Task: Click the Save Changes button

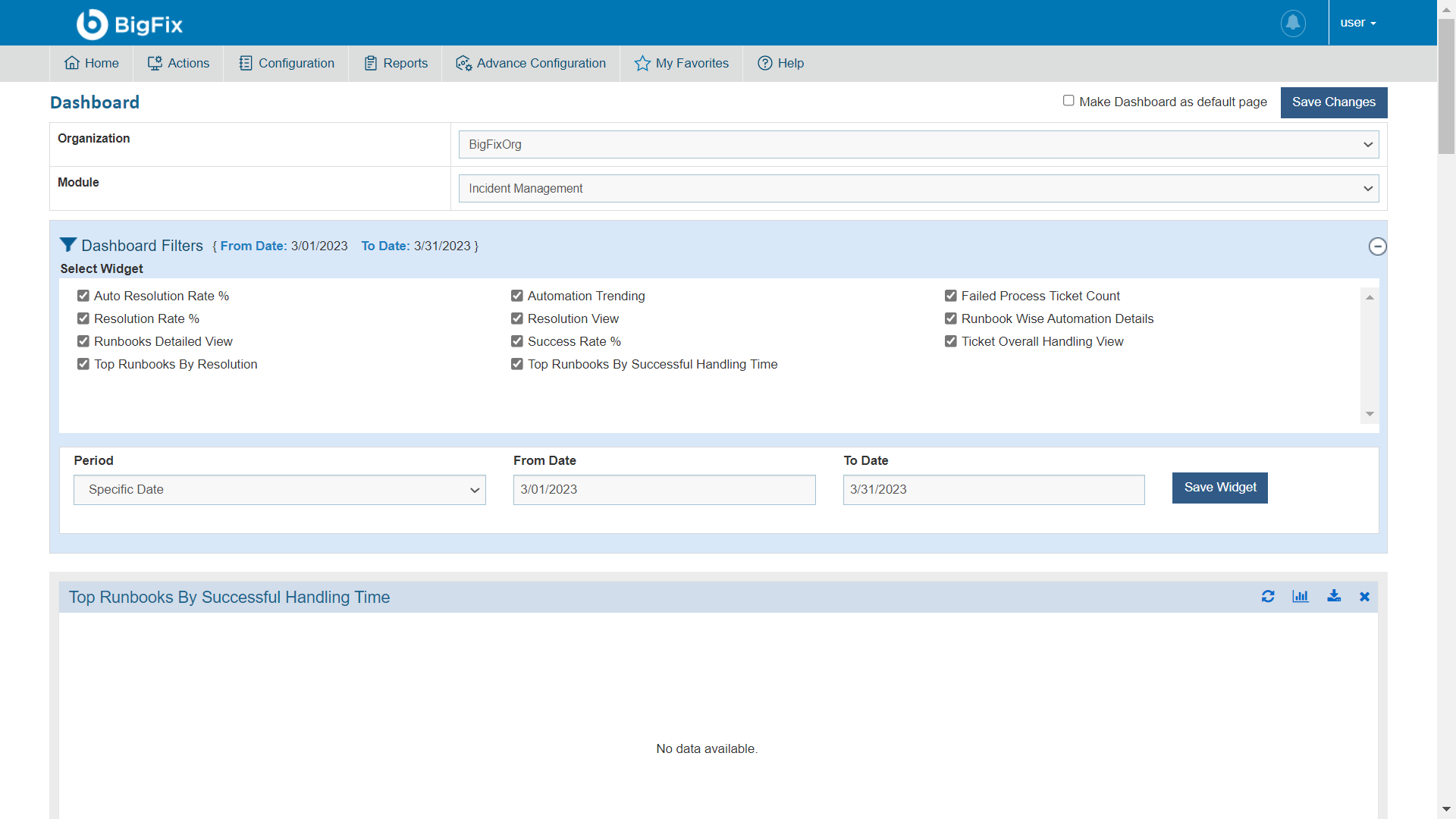Action: tap(1333, 102)
